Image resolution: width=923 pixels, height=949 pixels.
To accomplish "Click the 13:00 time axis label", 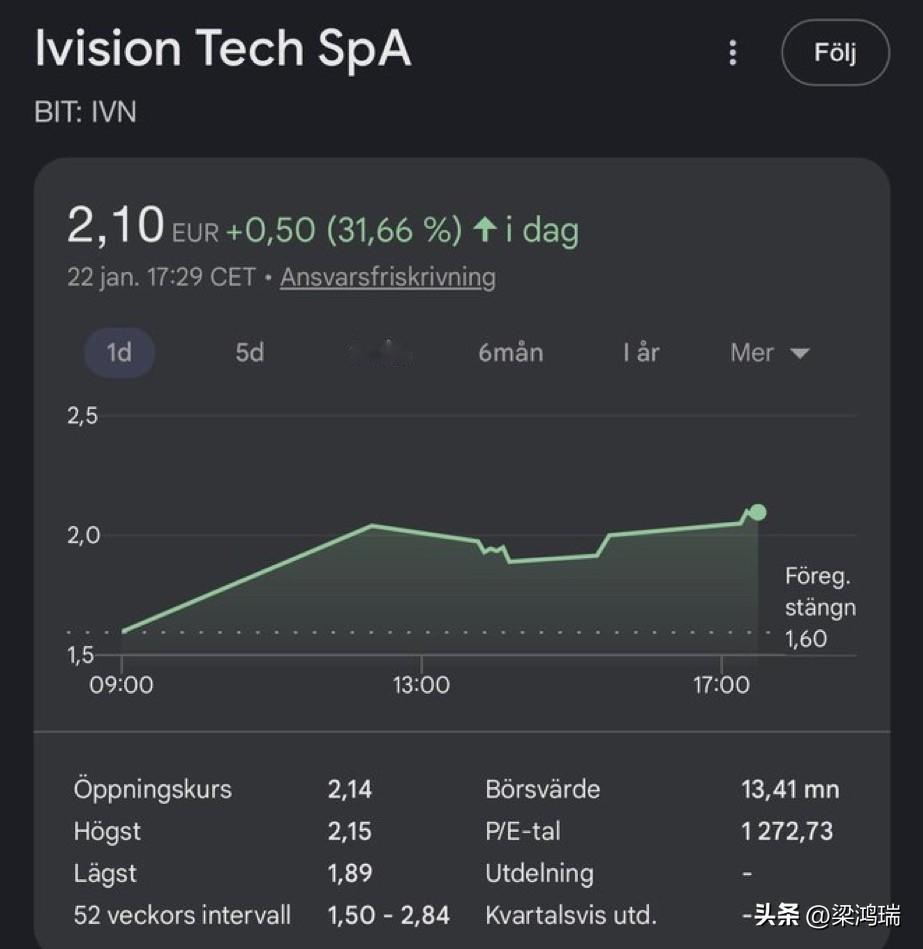I will click(421, 685).
